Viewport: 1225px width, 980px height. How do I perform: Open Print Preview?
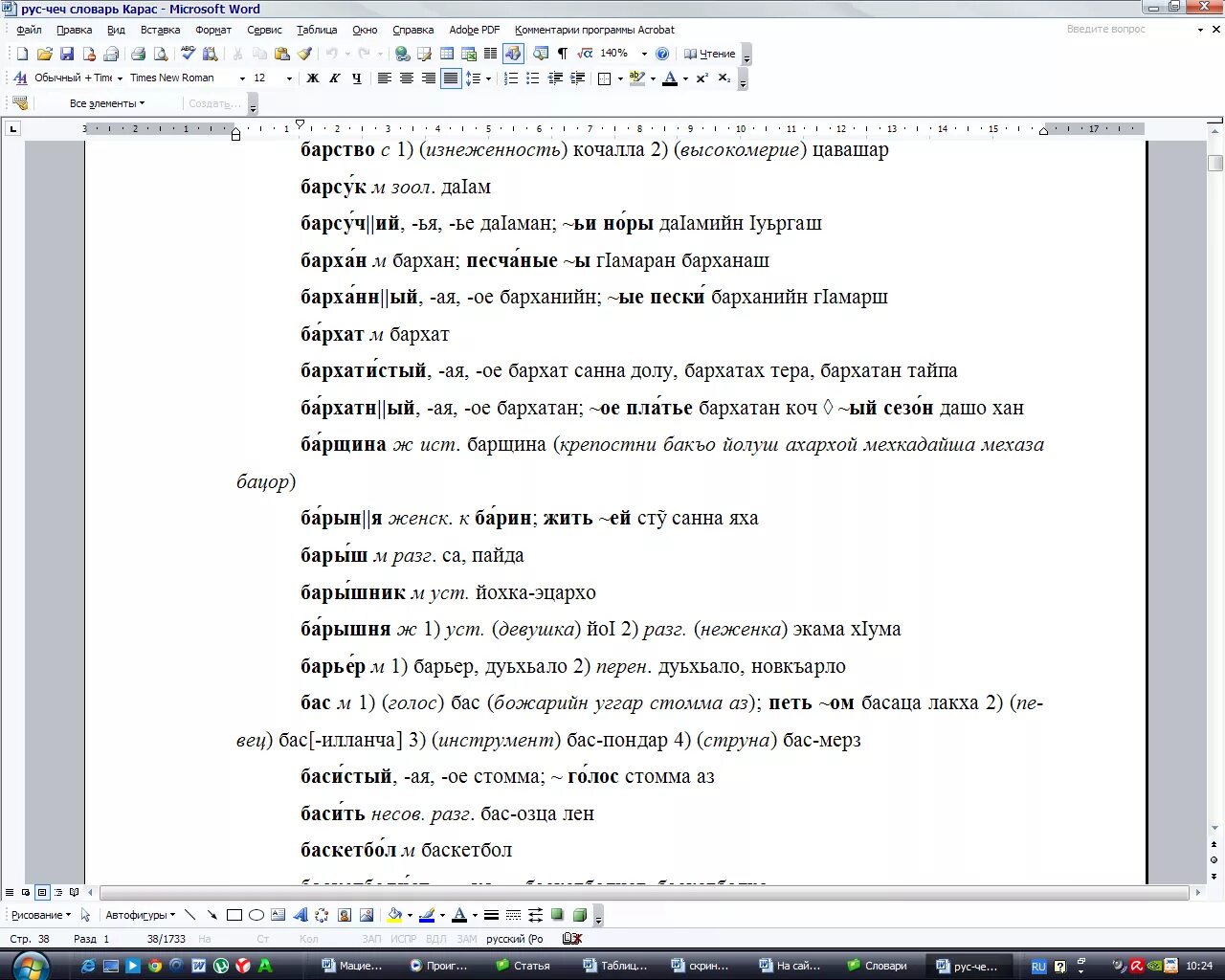(160, 54)
